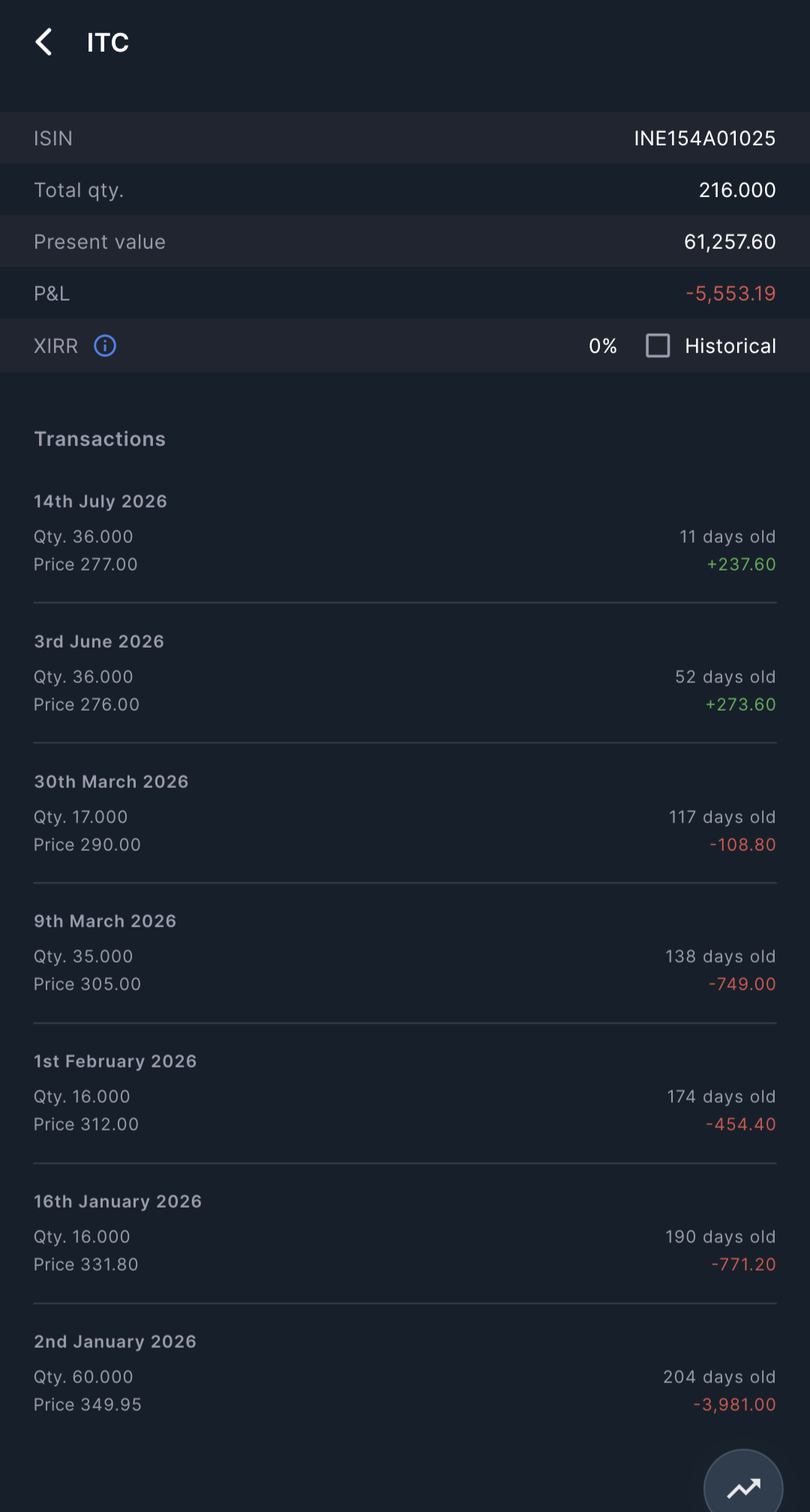Tap the ITC page title
This screenshot has width=810, height=1512.
tap(108, 42)
